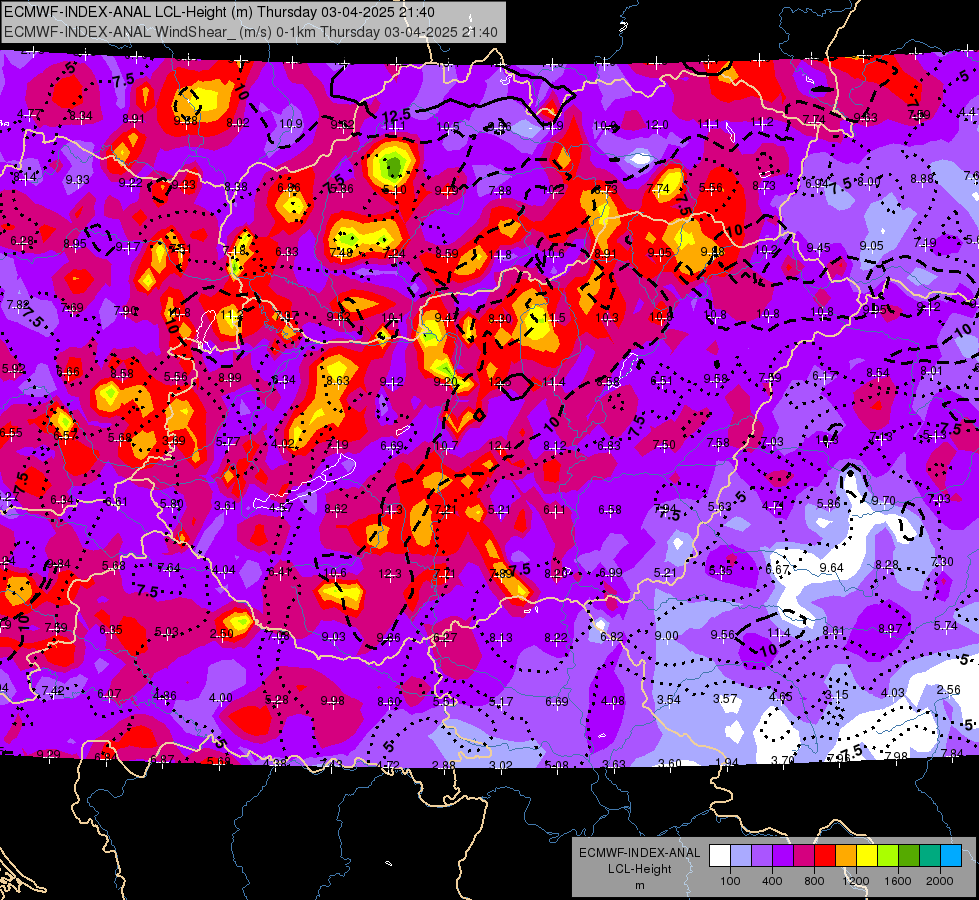
Task: Click the wind shear value 6.35
Action: pyautogui.click(x=111, y=630)
